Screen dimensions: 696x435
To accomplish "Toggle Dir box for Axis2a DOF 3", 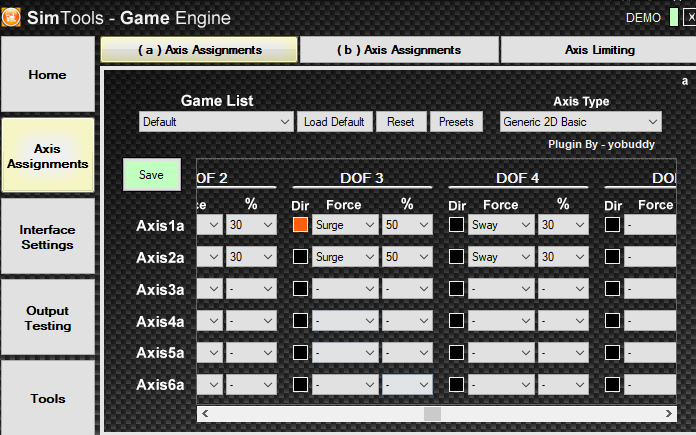I will (x=301, y=257).
